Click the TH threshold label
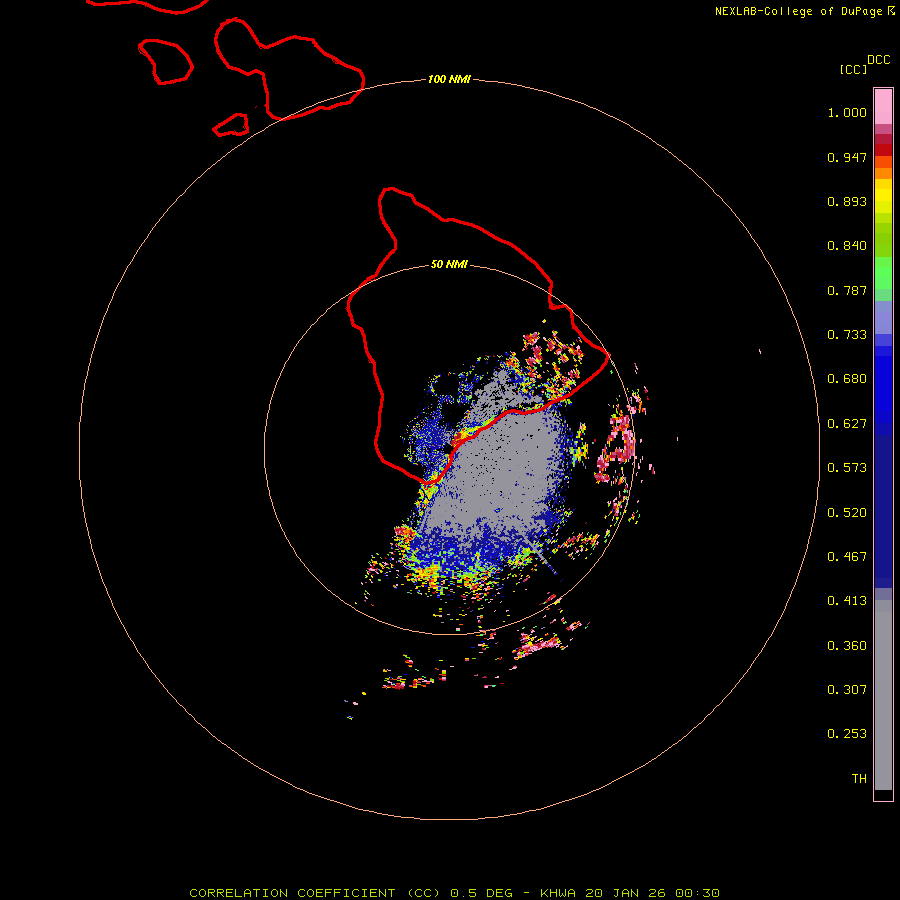This screenshot has height=900, width=900. [859, 779]
